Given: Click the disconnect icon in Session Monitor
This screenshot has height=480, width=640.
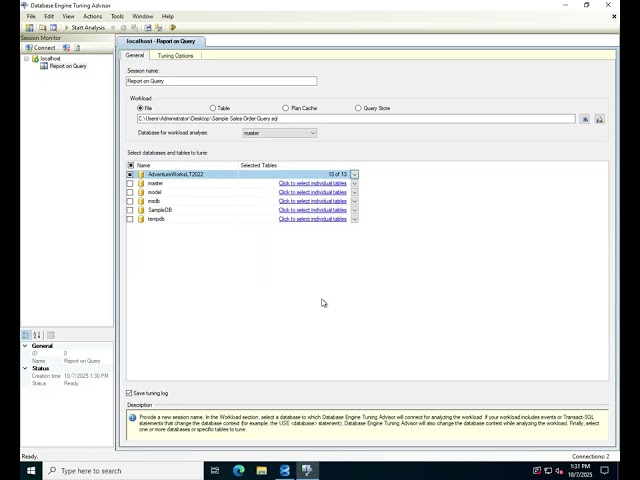Looking at the screenshot, I should click(x=66, y=48).
